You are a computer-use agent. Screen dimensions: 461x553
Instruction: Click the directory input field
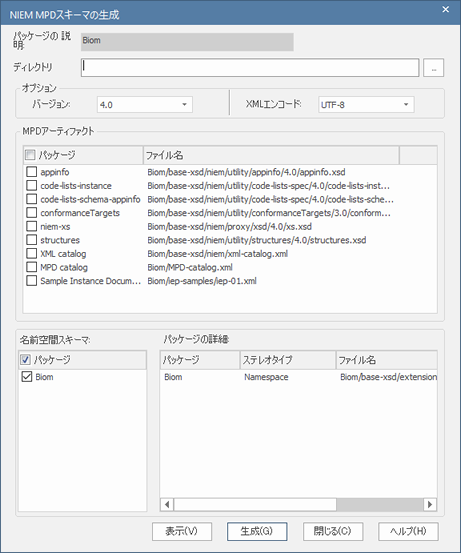coord(250,68)
